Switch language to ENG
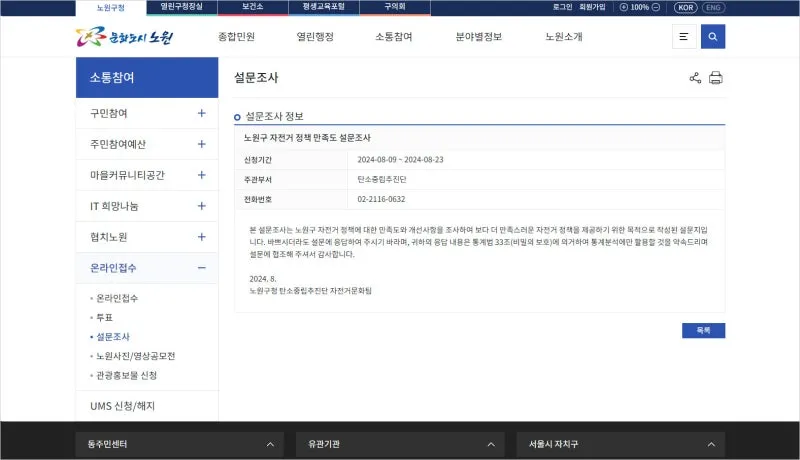 pos(713,7)
